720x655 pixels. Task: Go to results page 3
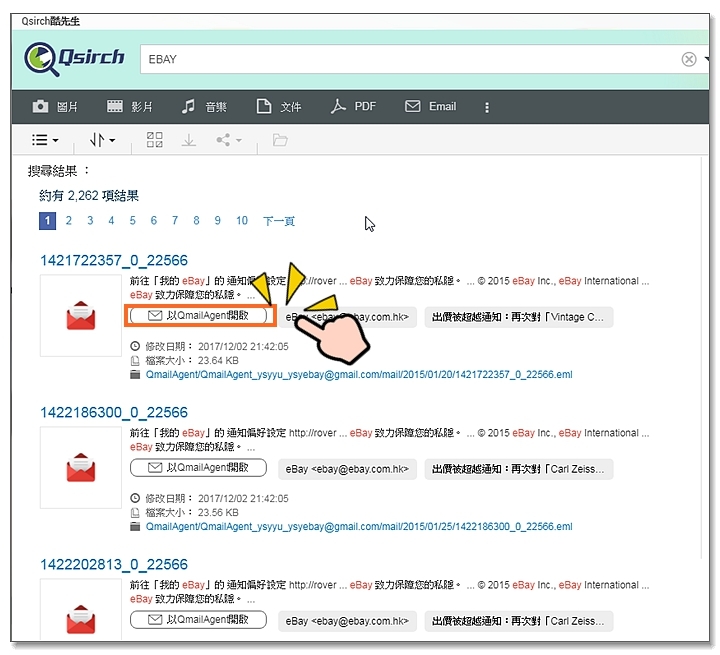click(x=90, y=220)
